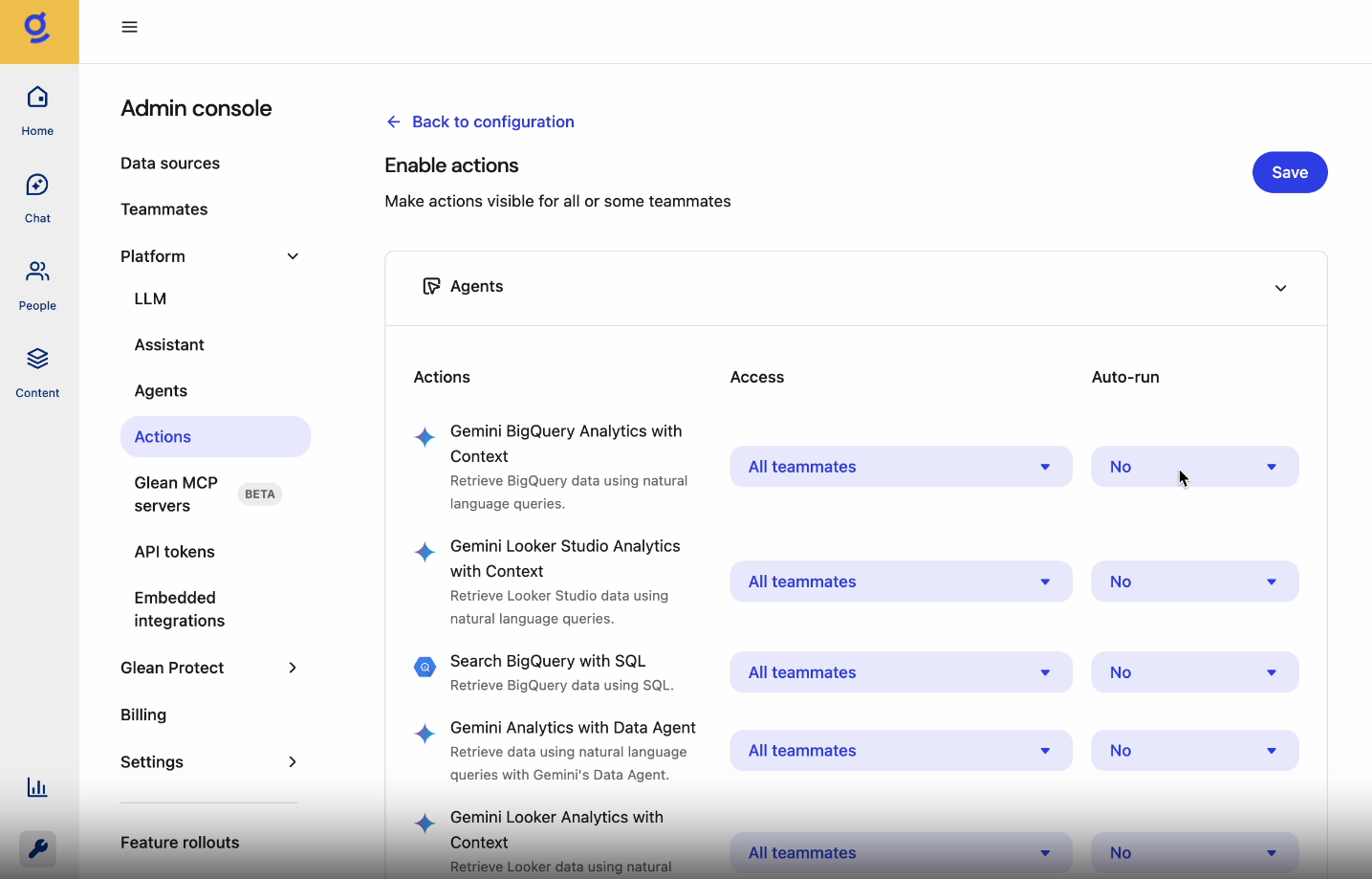This screenshot has width=1372, height=879.
Task: Select Assistant under Platform
Action: click(169, 345)
